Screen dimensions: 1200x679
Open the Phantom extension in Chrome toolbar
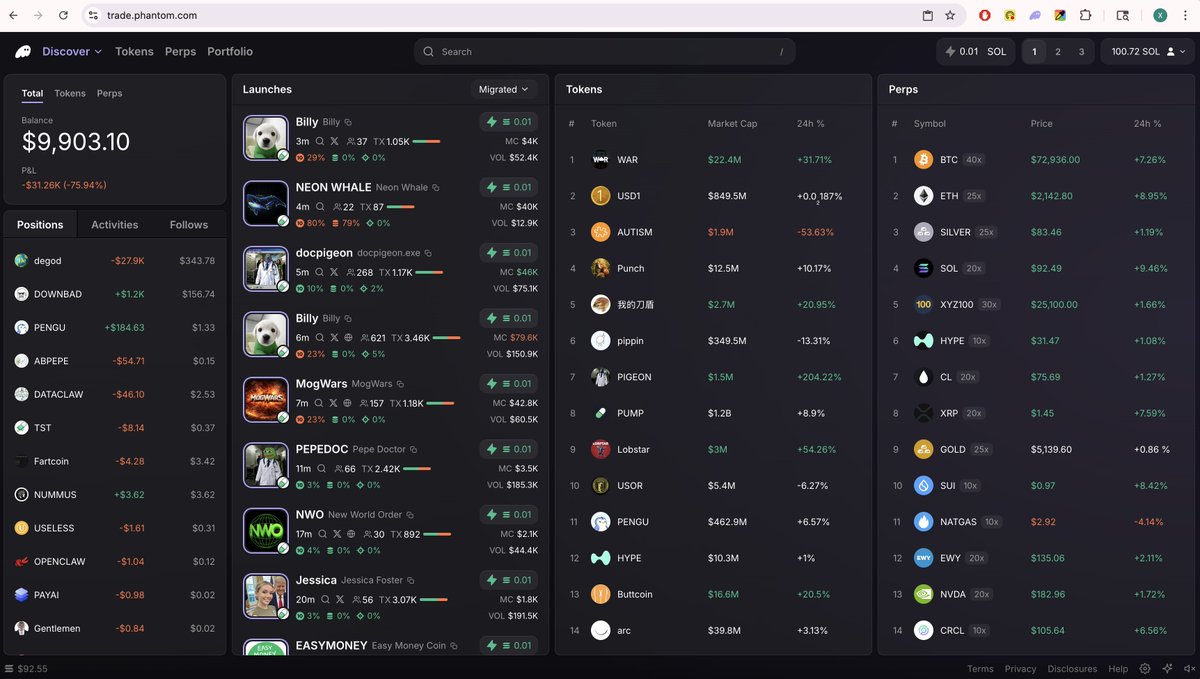pos(1035,16)
